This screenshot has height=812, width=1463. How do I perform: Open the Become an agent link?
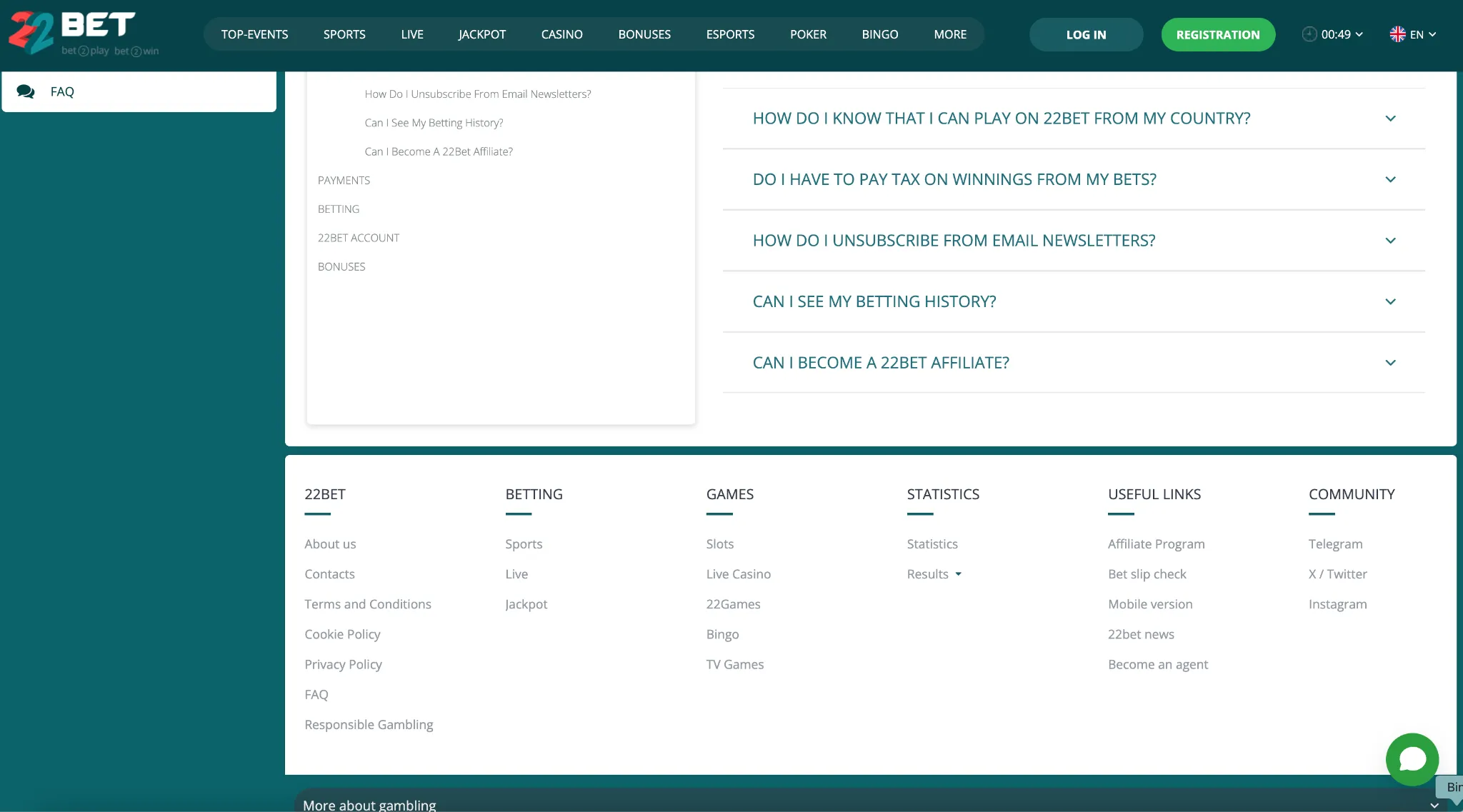coord(1158,664)
